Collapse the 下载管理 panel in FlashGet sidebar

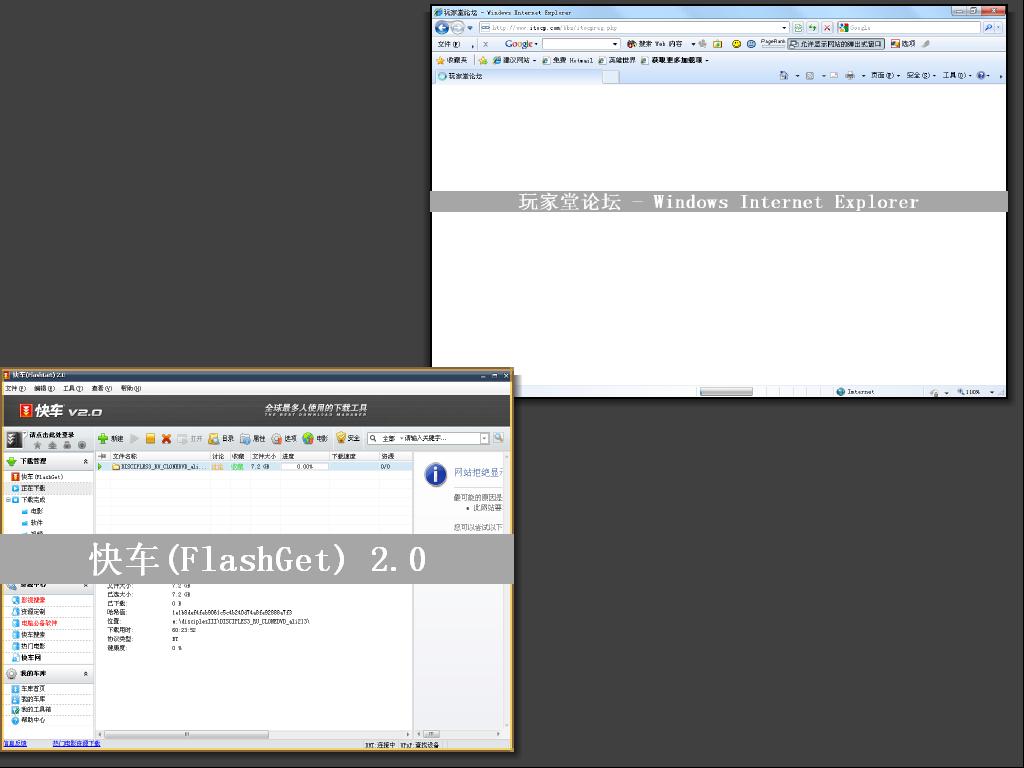tap(85, 461)
